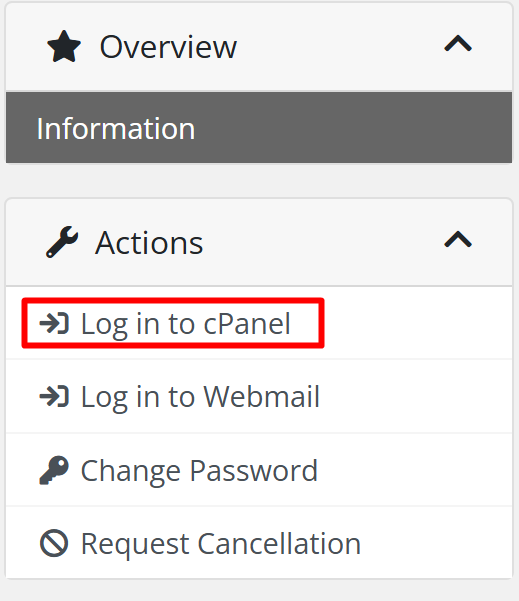Collapse the Overview panel with its chevron

[x=458, y=43]
